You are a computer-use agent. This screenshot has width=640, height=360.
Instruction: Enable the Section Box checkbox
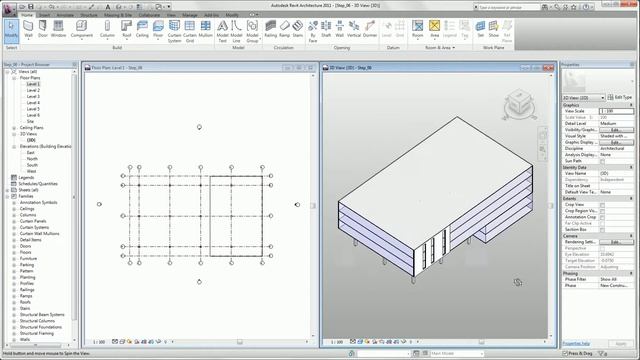pyautogui.click(x=602, y=230)
